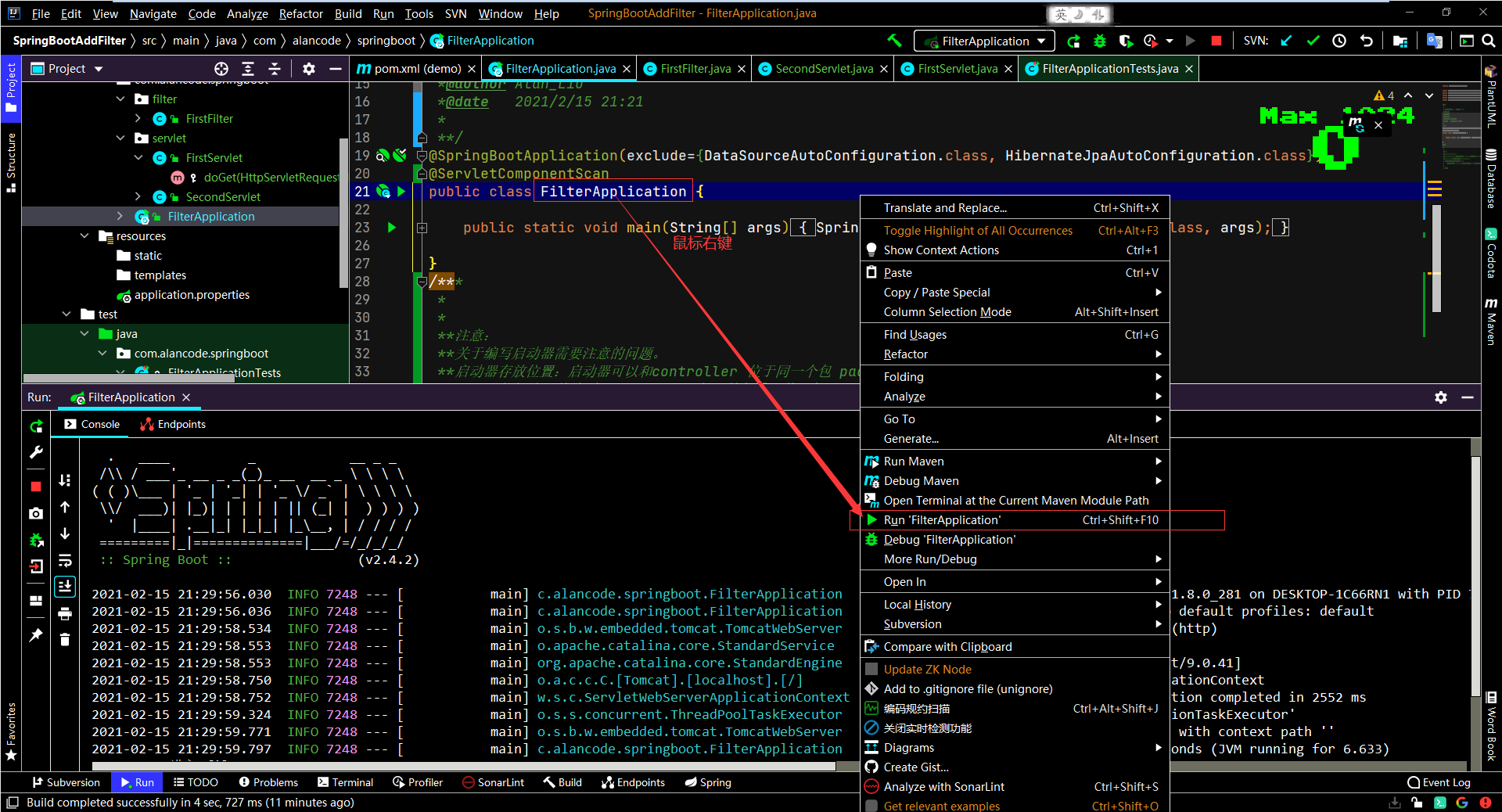Click the Rollback revert arrow icon
This screenshot has width=1502, height=812.
(x=1367, y=41)
